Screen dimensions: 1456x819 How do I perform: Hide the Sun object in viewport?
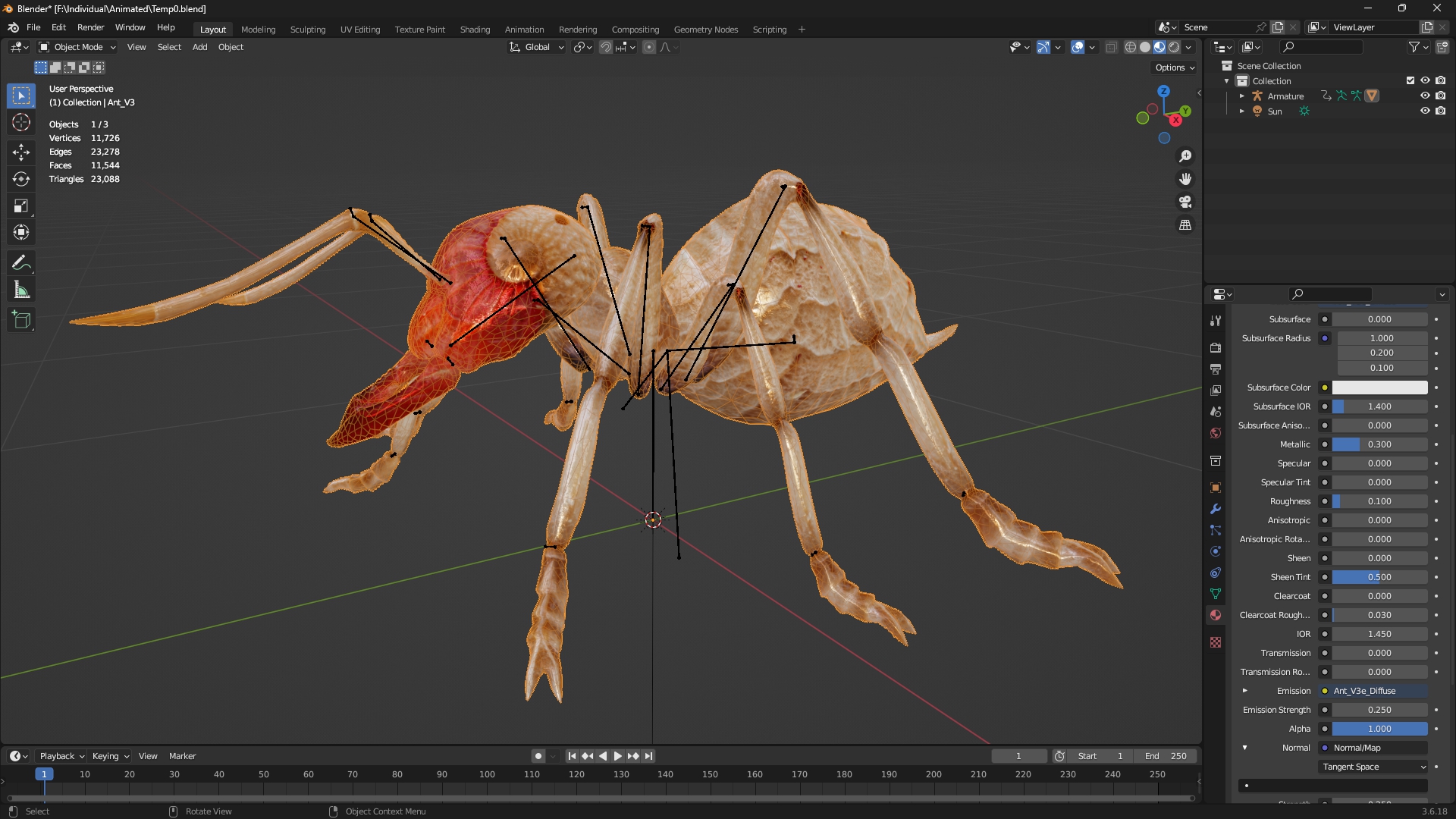pos(1425,111)
